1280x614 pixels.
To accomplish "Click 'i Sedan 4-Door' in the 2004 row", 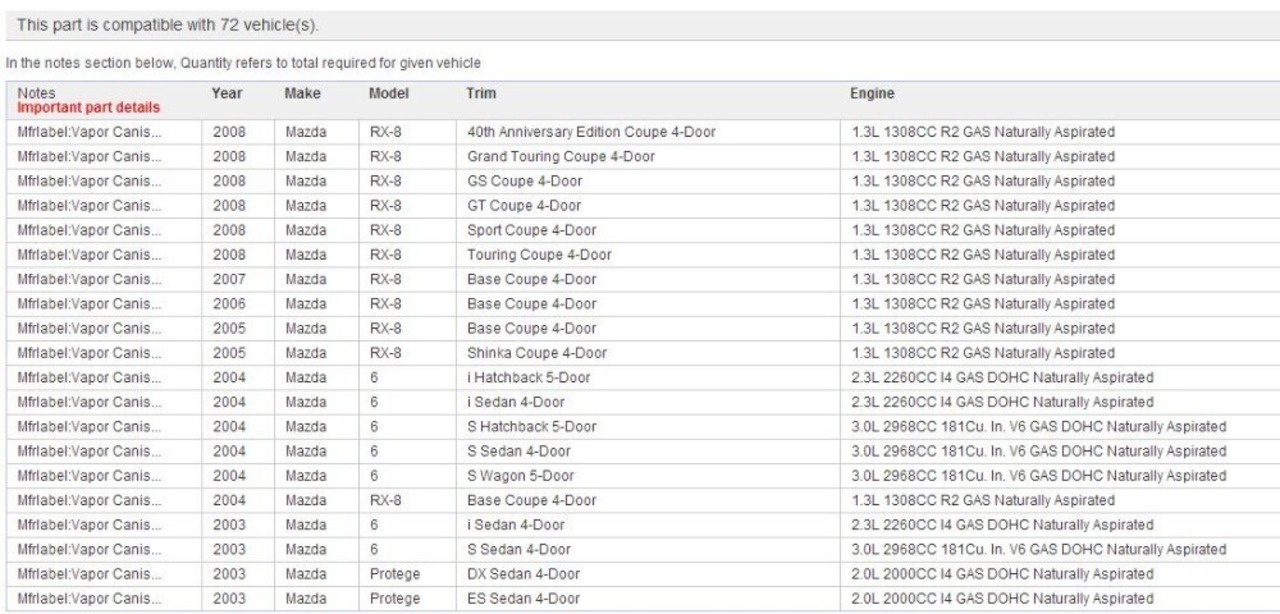I will coord(515,401).
